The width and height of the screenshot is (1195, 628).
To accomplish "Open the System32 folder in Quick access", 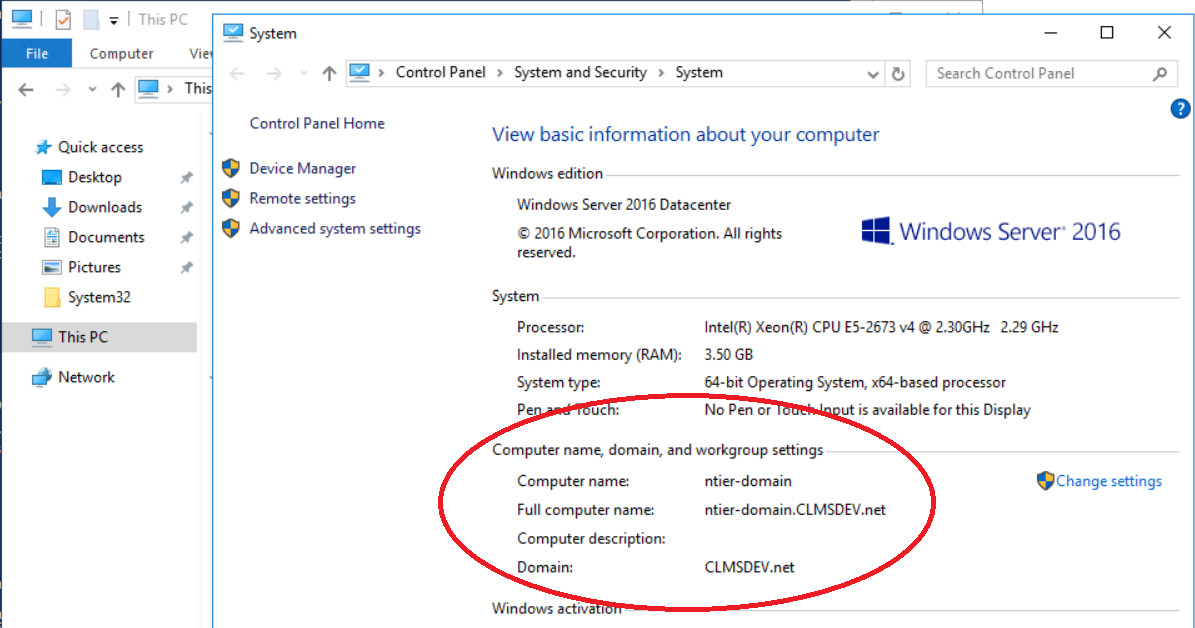I will (x=99, y=297).
